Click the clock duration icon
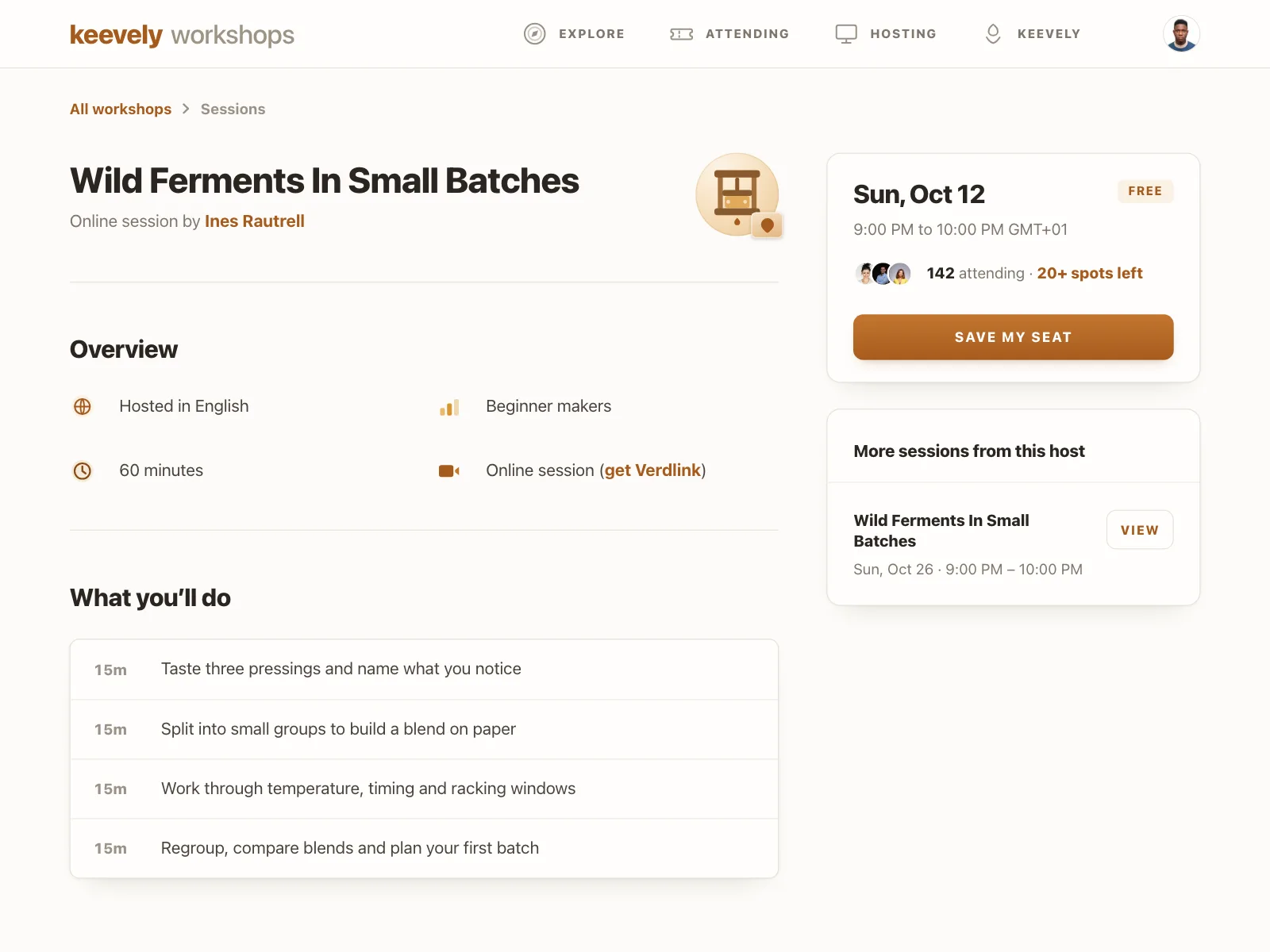The image size is (1270, 952). click(83, 471)
